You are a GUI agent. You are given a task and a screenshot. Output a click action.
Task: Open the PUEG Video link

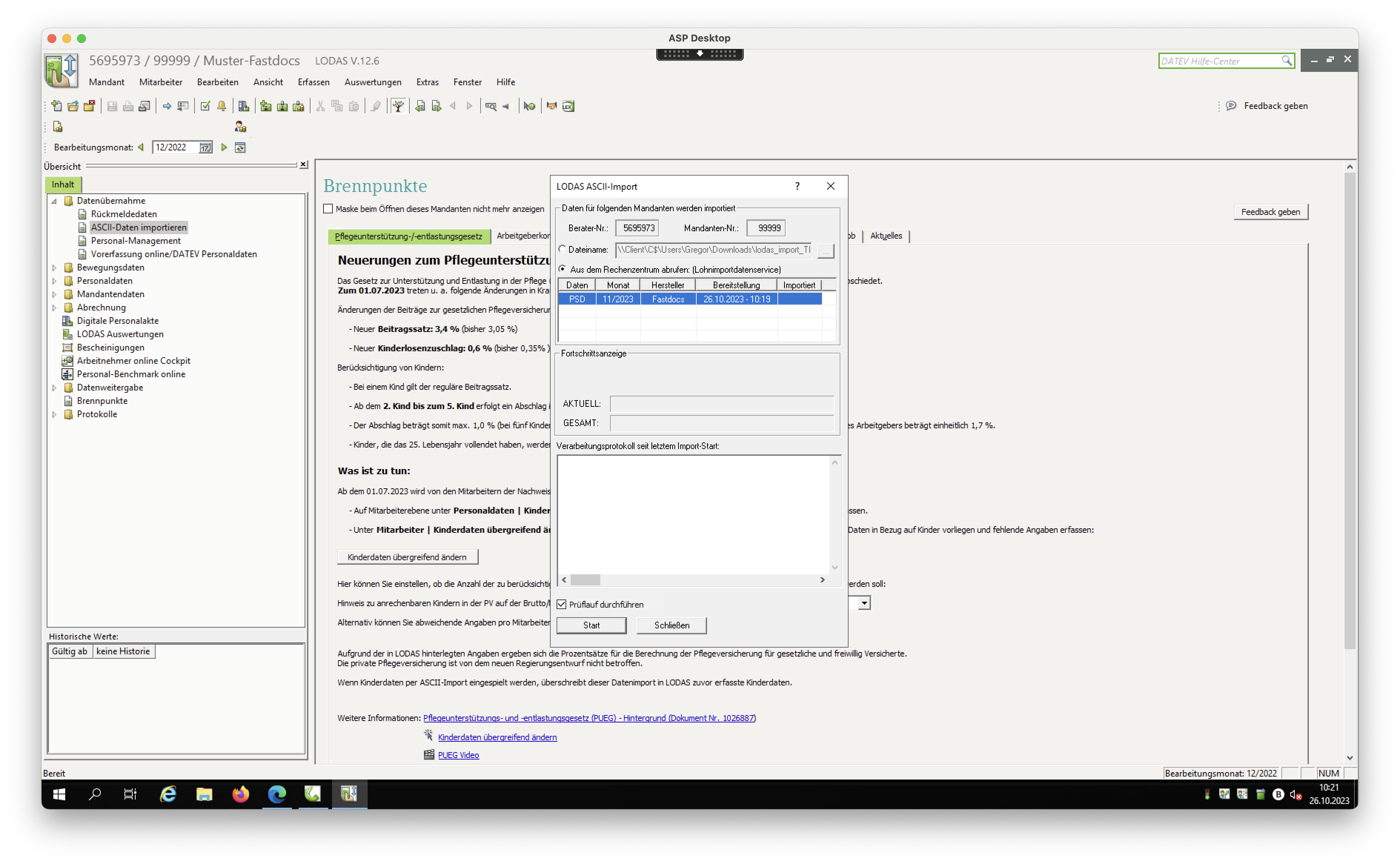click(x=458, y=755)
